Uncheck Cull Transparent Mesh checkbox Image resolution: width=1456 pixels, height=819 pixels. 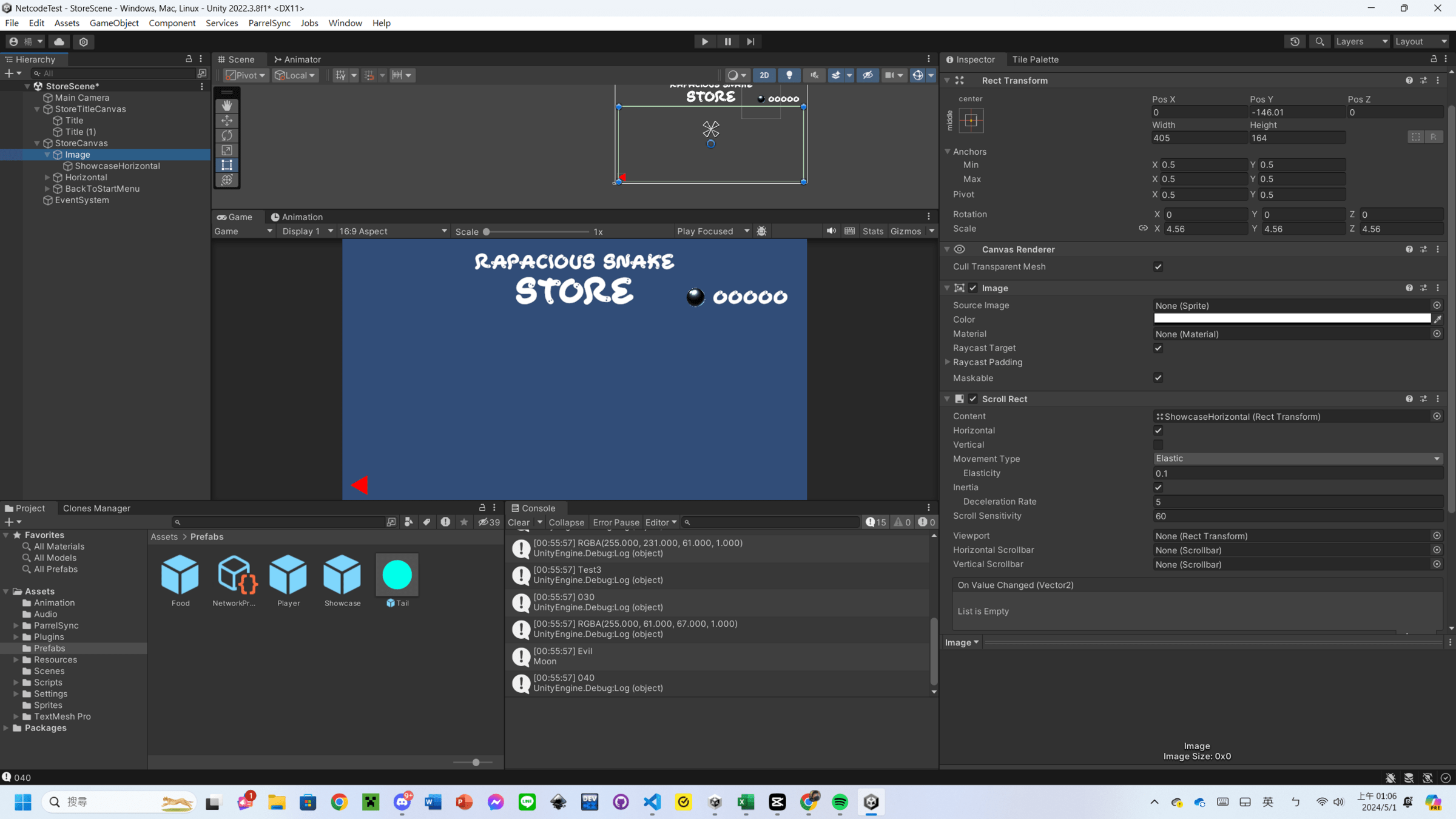click(x=1158, y=267)
